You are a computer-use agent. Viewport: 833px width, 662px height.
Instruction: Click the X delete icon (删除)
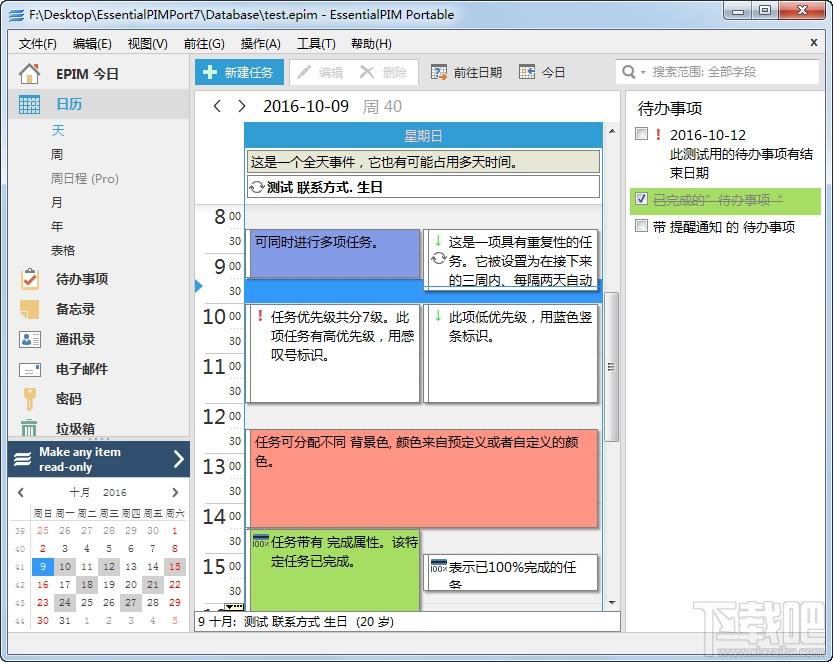[x=367, y=72]
